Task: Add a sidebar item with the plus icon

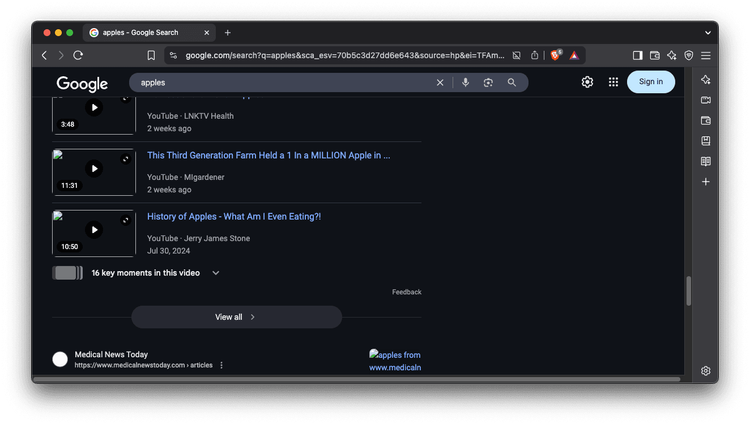Action: 706,182
